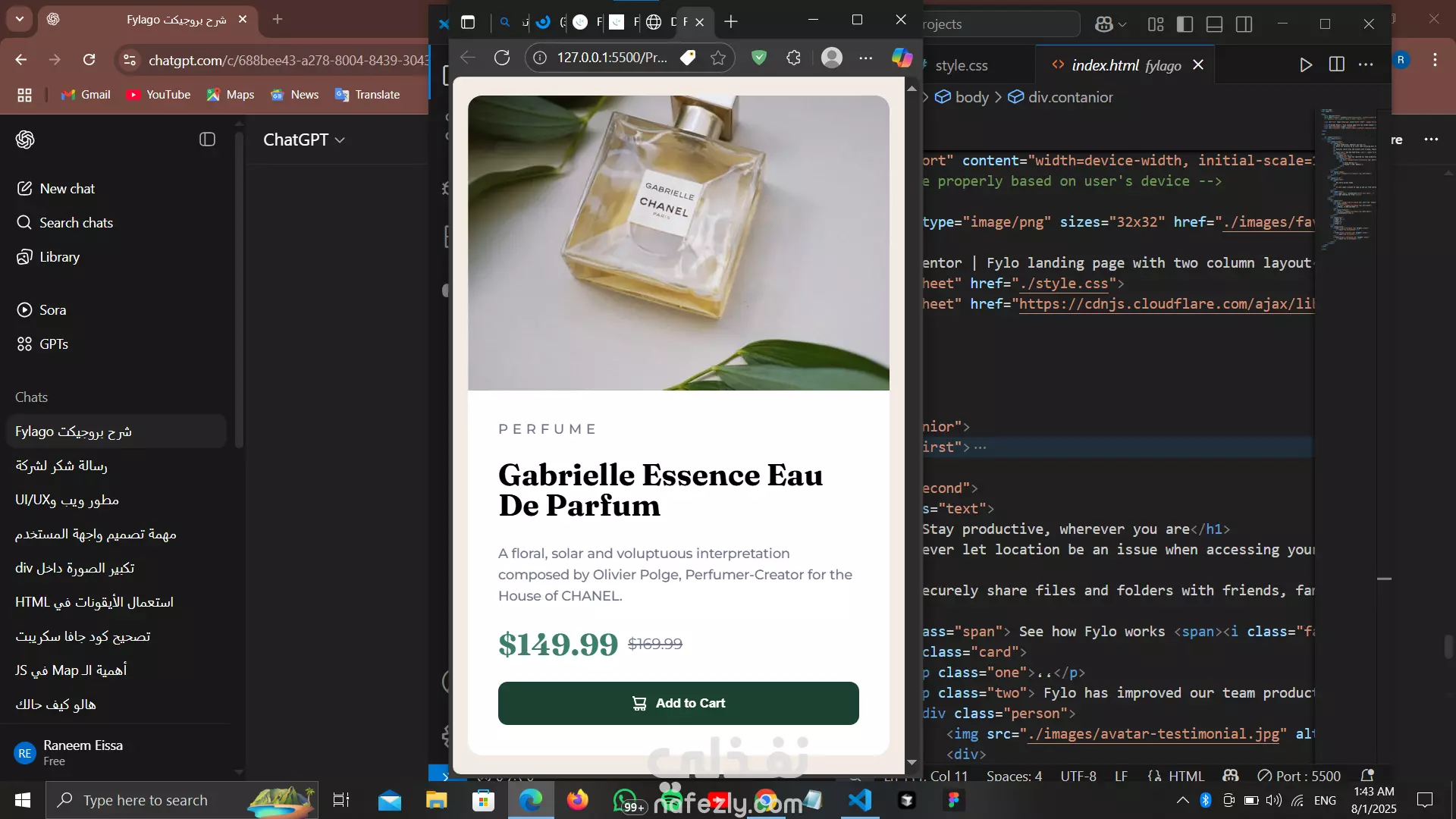Open VS Code editor more actions menu

tap(1366, 65)
